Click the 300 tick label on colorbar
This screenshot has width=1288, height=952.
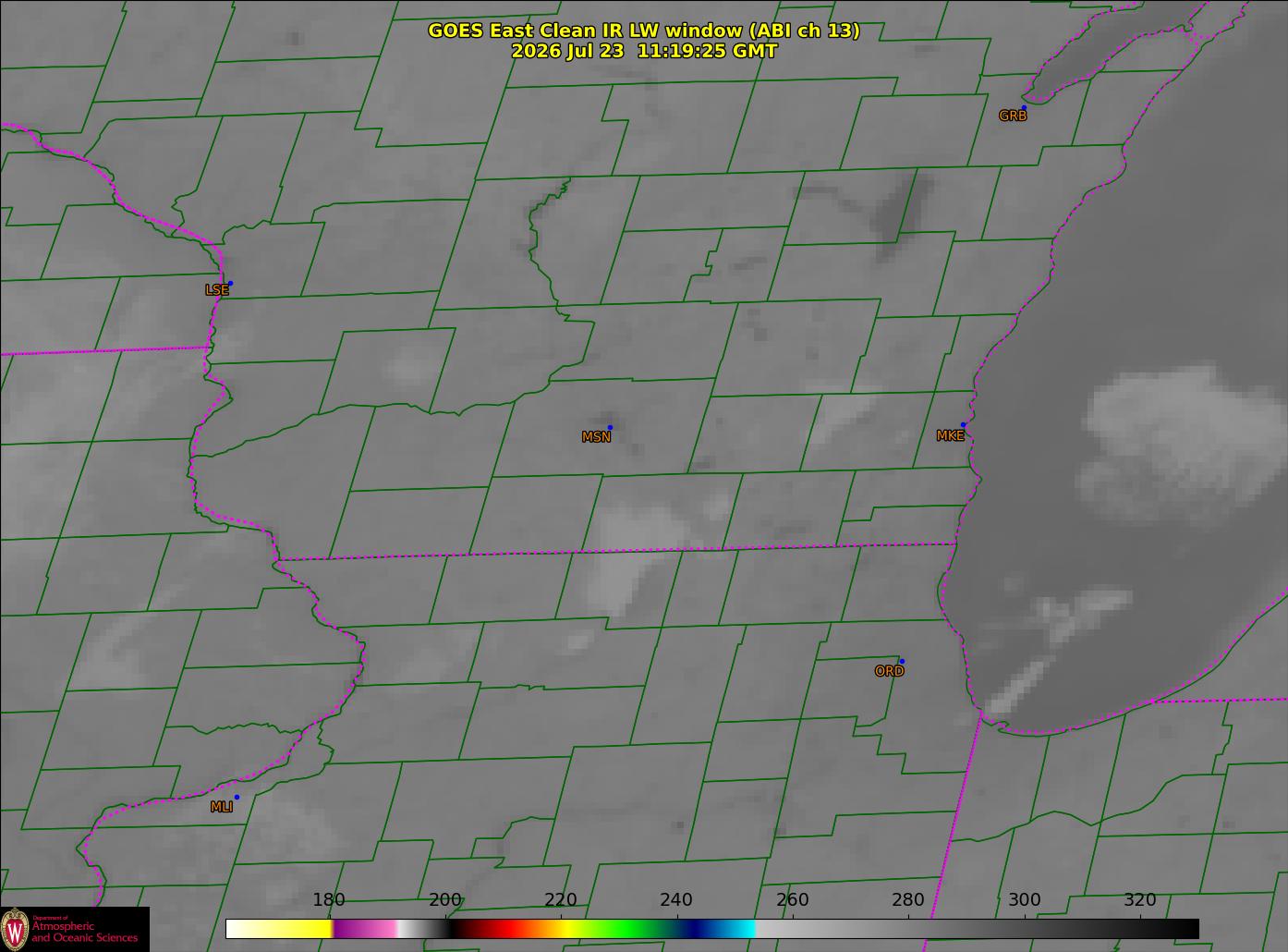1024,899
